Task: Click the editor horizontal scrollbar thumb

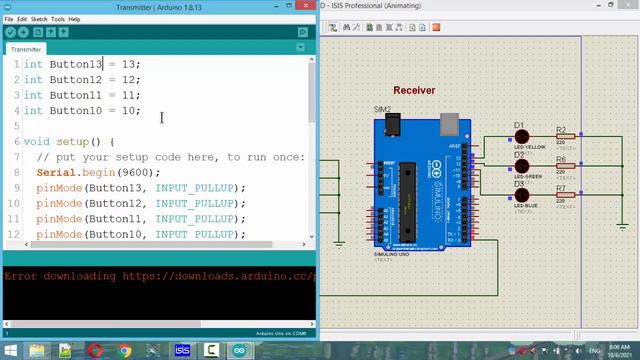Action: pyautogui.click(x=151, y=244)
